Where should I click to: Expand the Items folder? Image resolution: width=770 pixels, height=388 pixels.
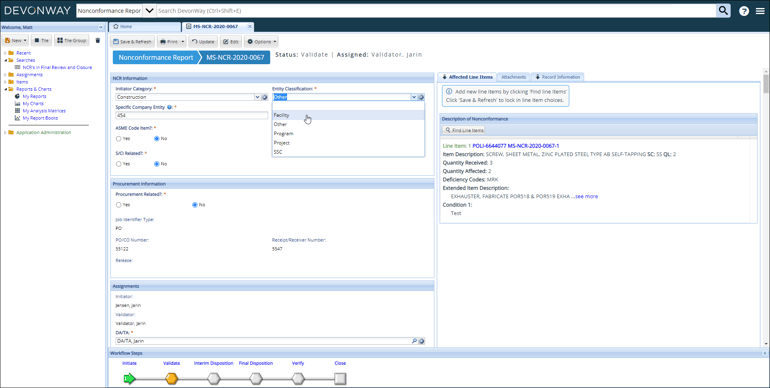(x=5, y=82)
